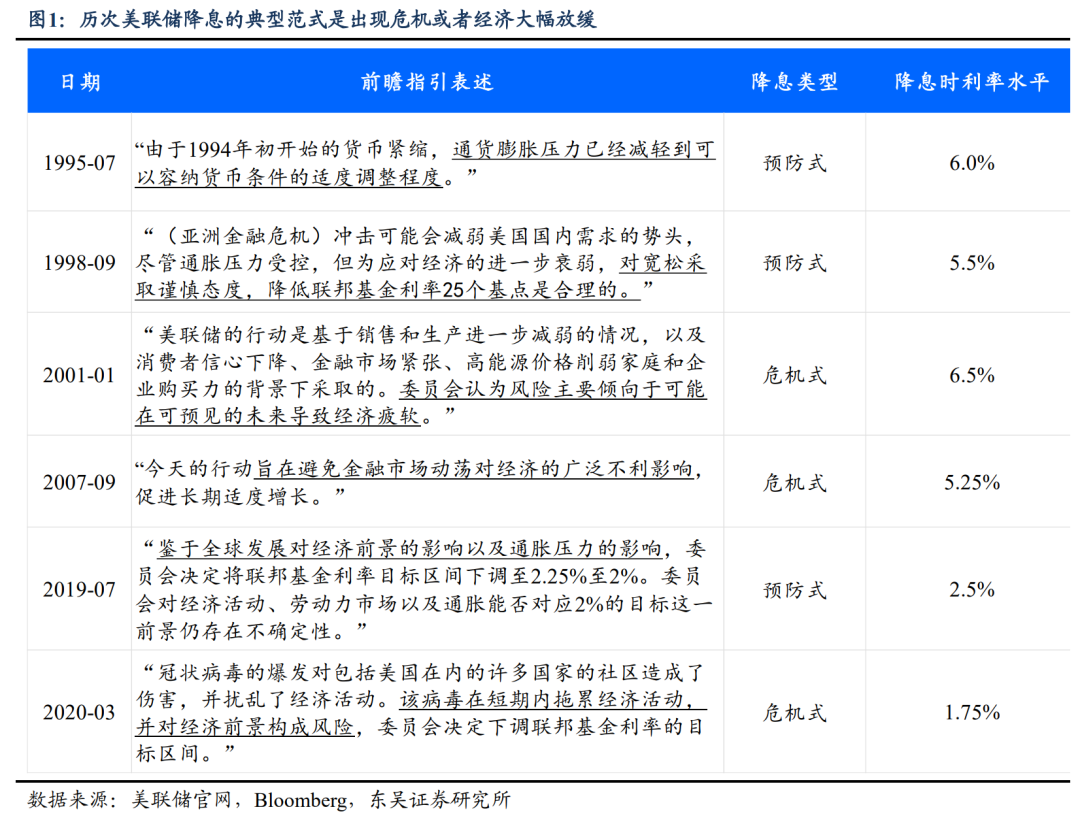Select the 2020-03 date cell
This screenshot has width=1080, height=818.
coord(80,713)
